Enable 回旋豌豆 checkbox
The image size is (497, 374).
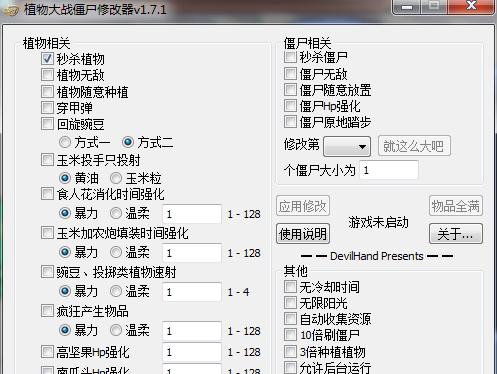click(x=47, y=124)
